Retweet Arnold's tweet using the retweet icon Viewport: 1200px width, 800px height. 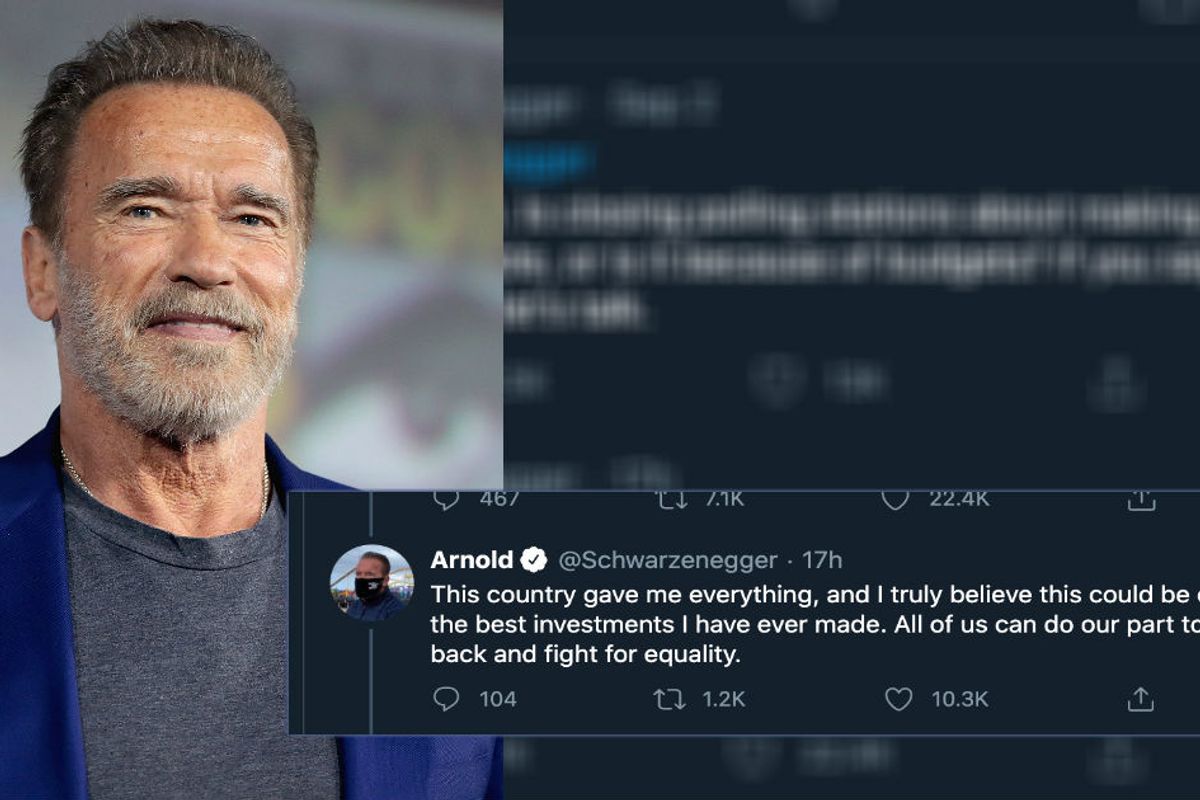669,699
